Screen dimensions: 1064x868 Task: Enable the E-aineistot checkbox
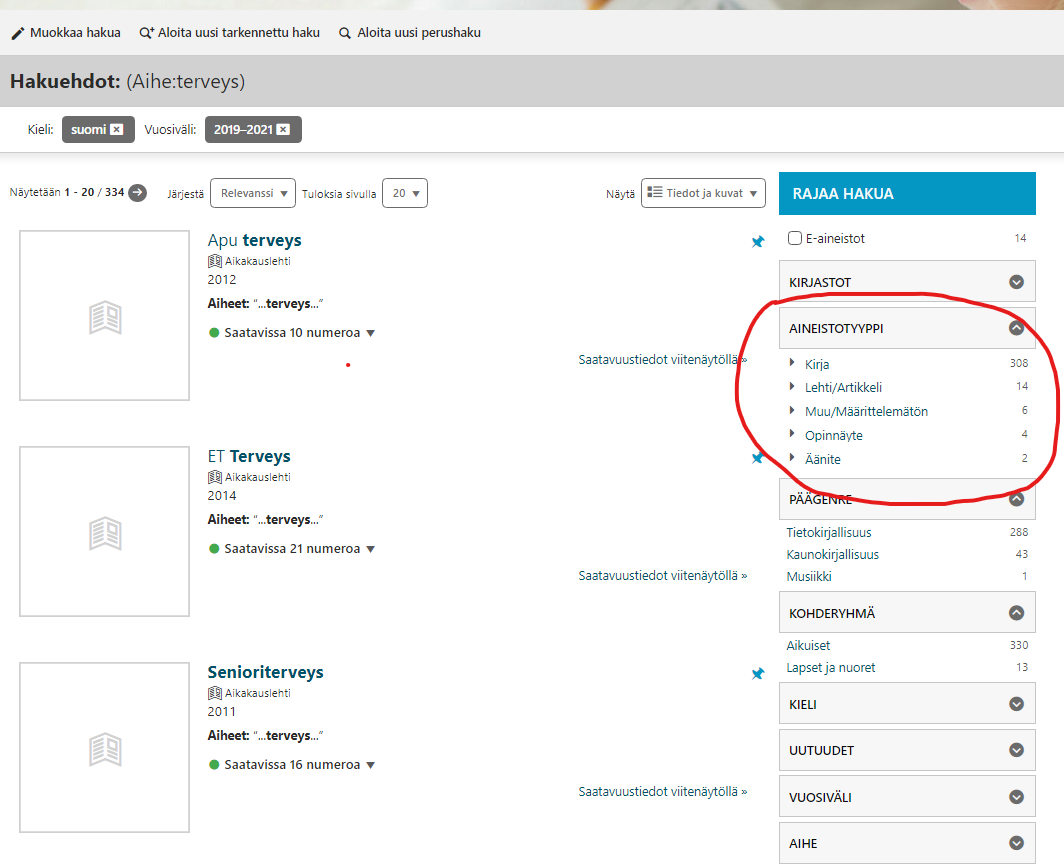(795, 239)
